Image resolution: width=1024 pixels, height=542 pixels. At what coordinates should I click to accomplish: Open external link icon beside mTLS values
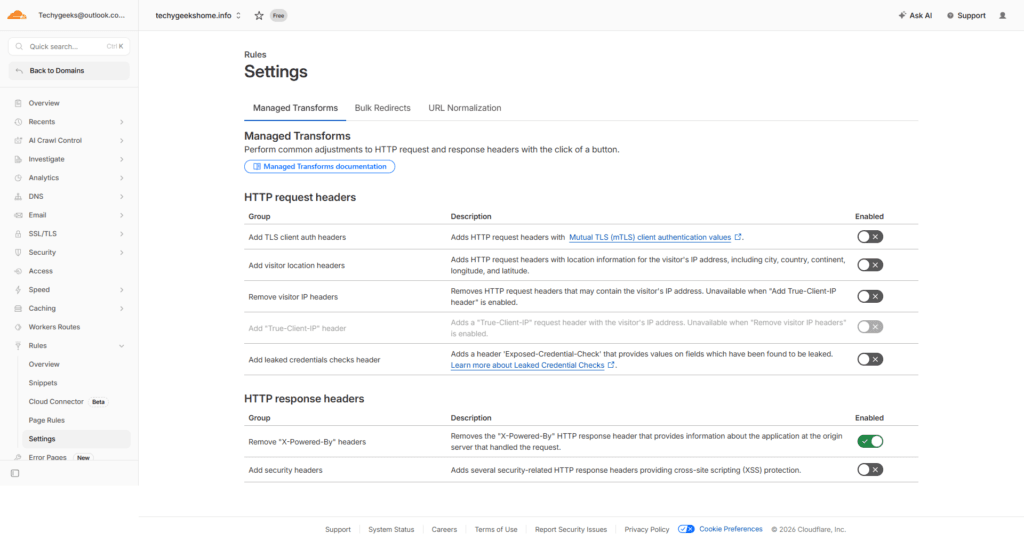[x=738, y=237]
